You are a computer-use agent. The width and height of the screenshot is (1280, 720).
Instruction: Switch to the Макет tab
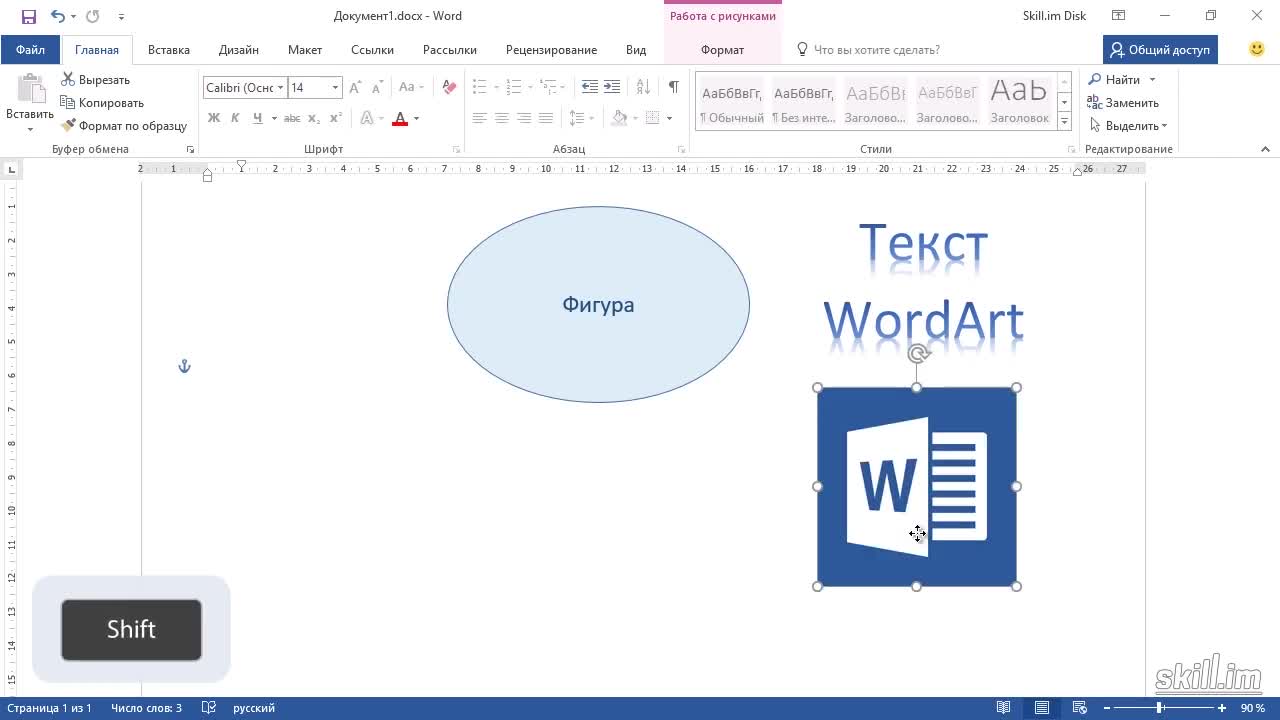point(305,49)
